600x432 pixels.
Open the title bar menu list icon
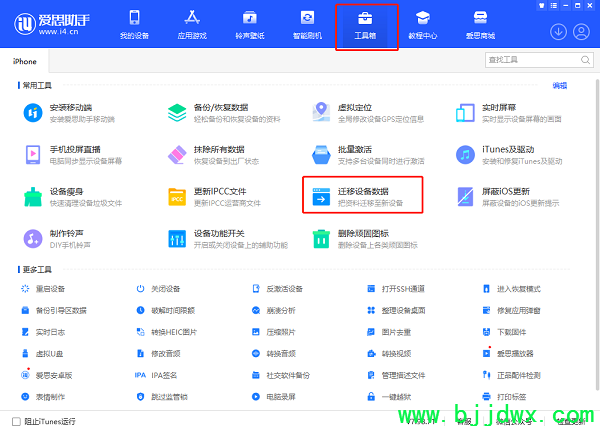[554, 5]
